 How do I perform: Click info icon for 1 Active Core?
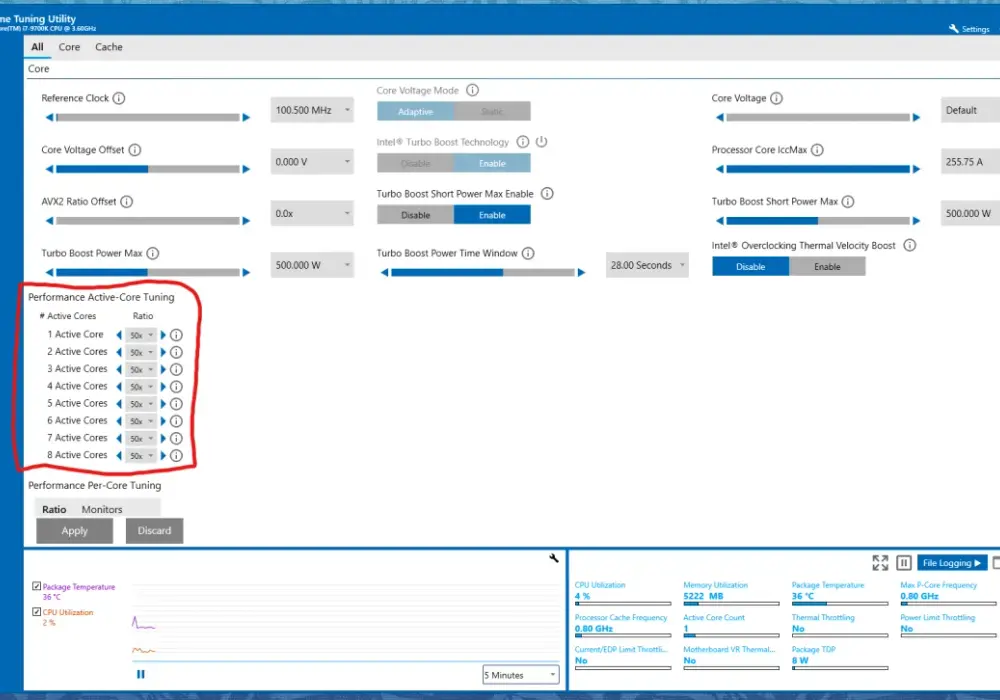point(176,335)
